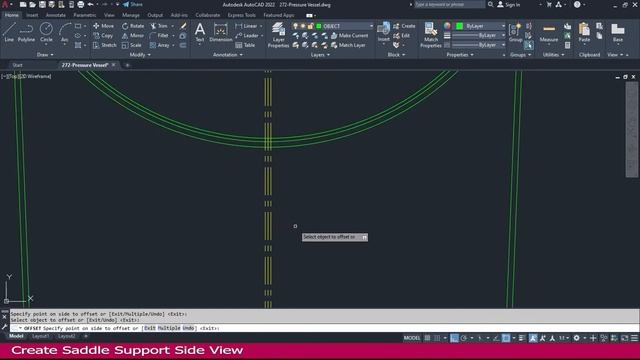Open the ByLayer lineweight dropdown
The image size is (640, 360).
point(479,36)
